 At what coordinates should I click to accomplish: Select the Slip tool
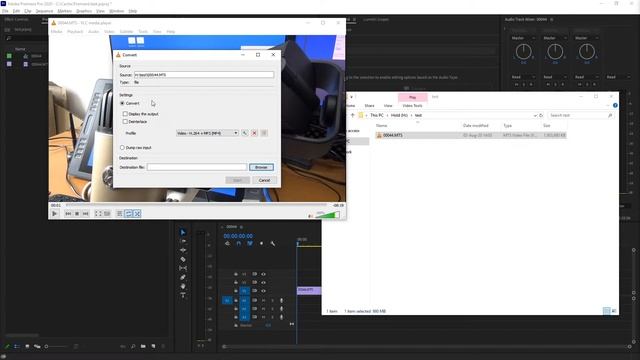183,268
